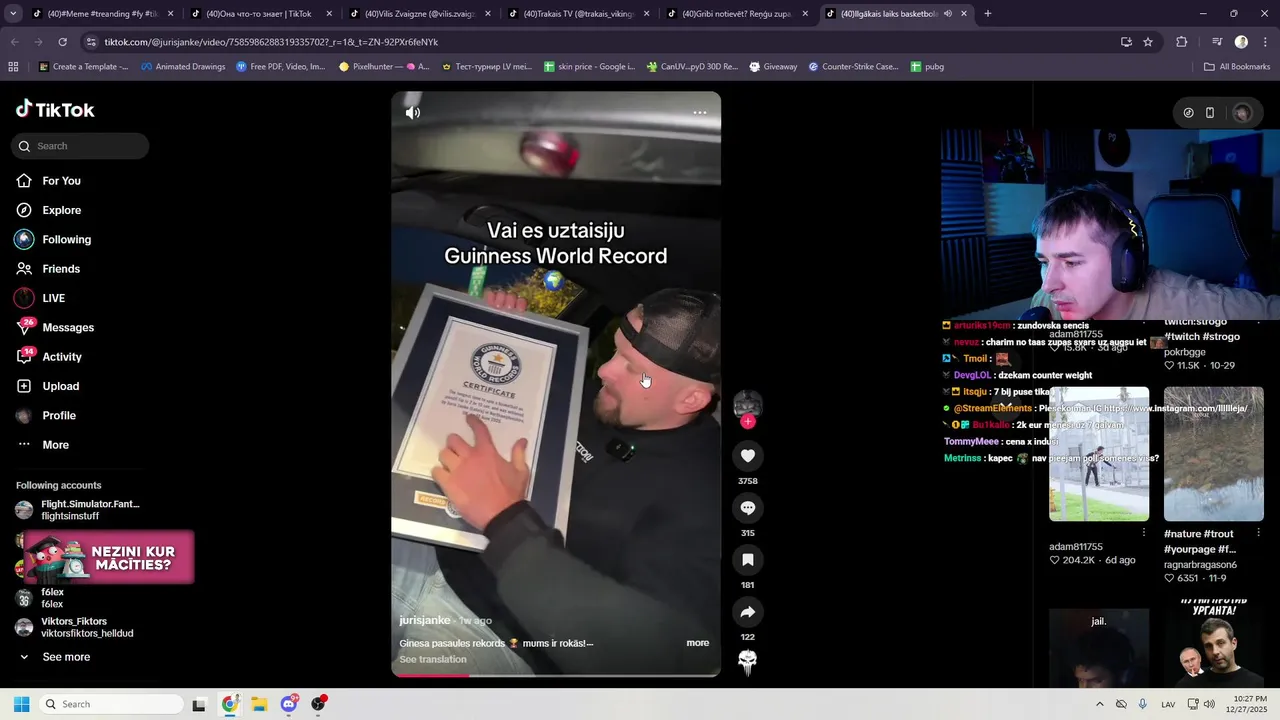1280x720 pixels.
Task: Open jurisjanke creator avatar beside video
Action: (747, 404)
